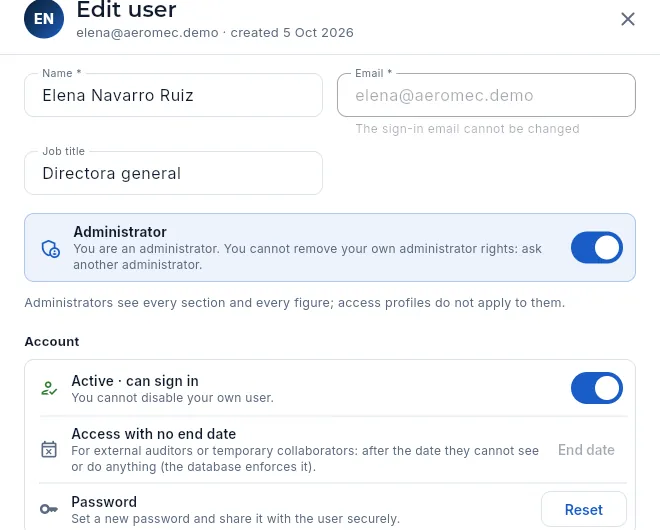Click the calendar end-date icon

pos(49,449)
